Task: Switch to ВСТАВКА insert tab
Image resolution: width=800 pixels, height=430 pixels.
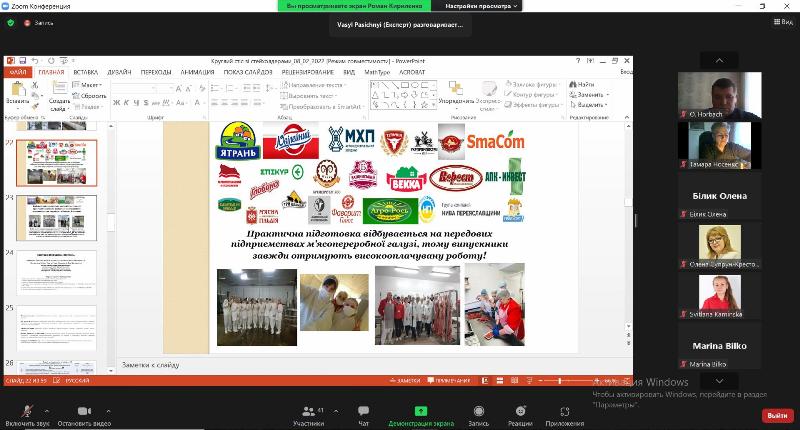Action: pos(85,72)
